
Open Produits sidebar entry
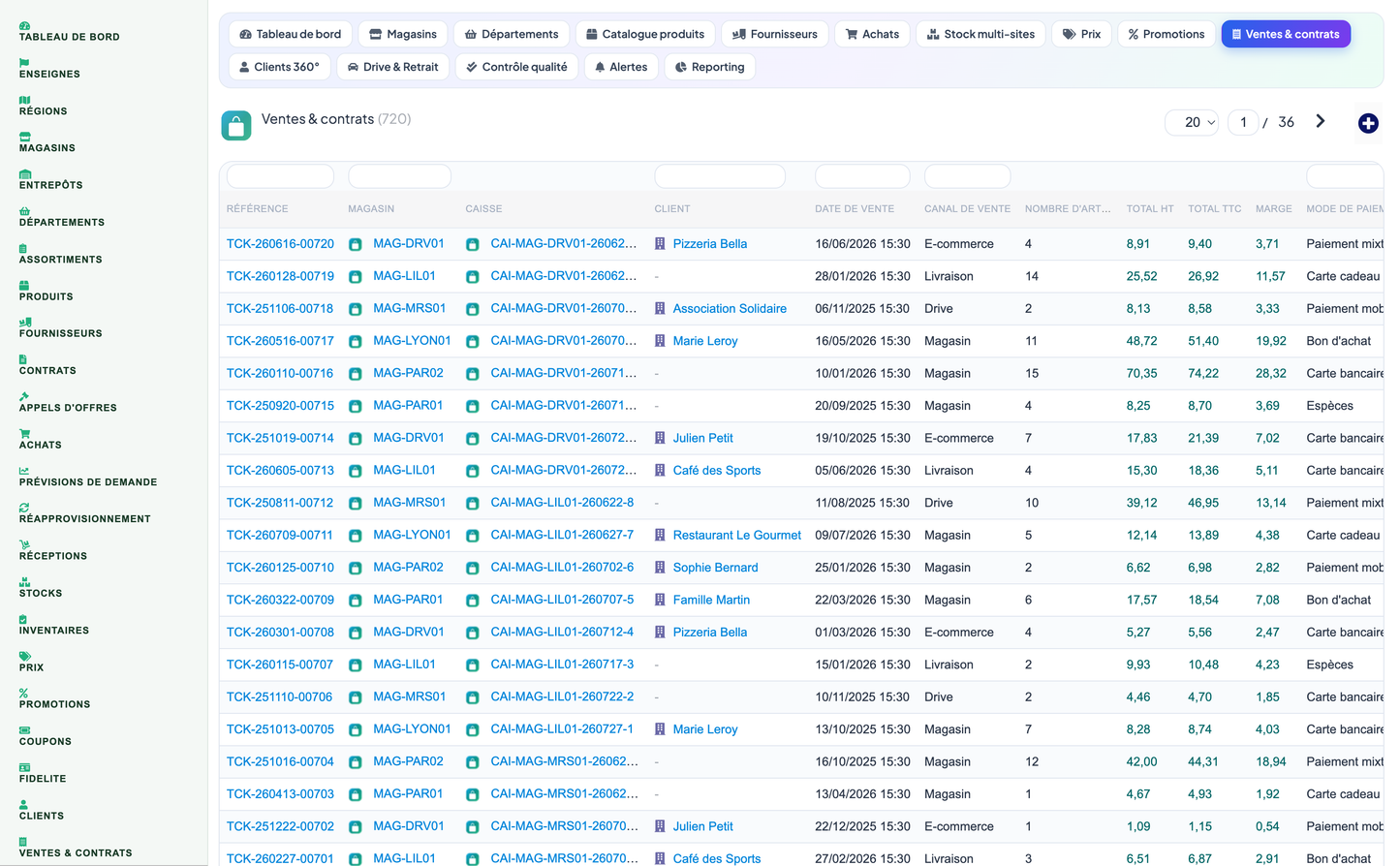click(46, 292)
